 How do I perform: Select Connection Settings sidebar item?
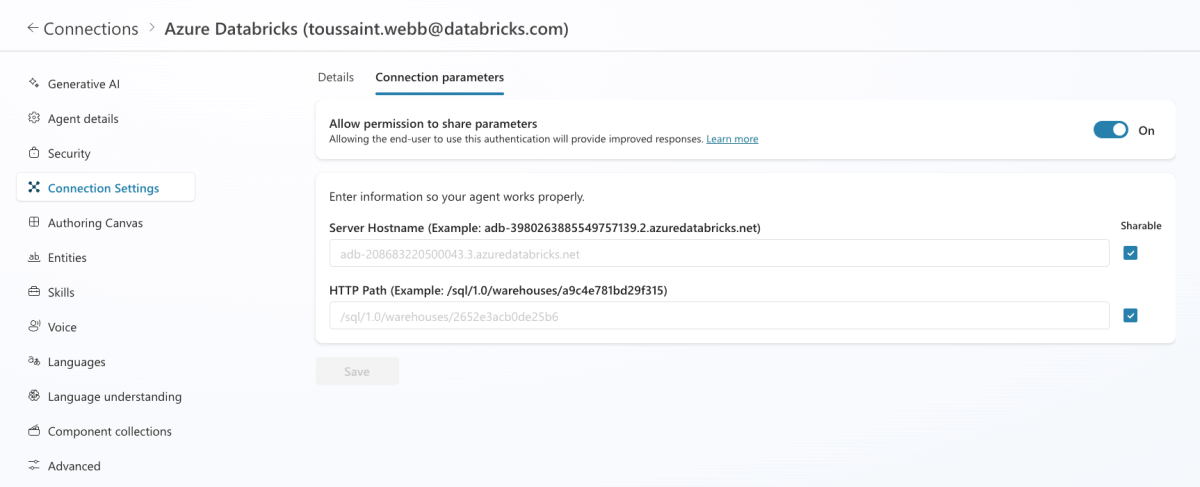(x=106, y=188)
